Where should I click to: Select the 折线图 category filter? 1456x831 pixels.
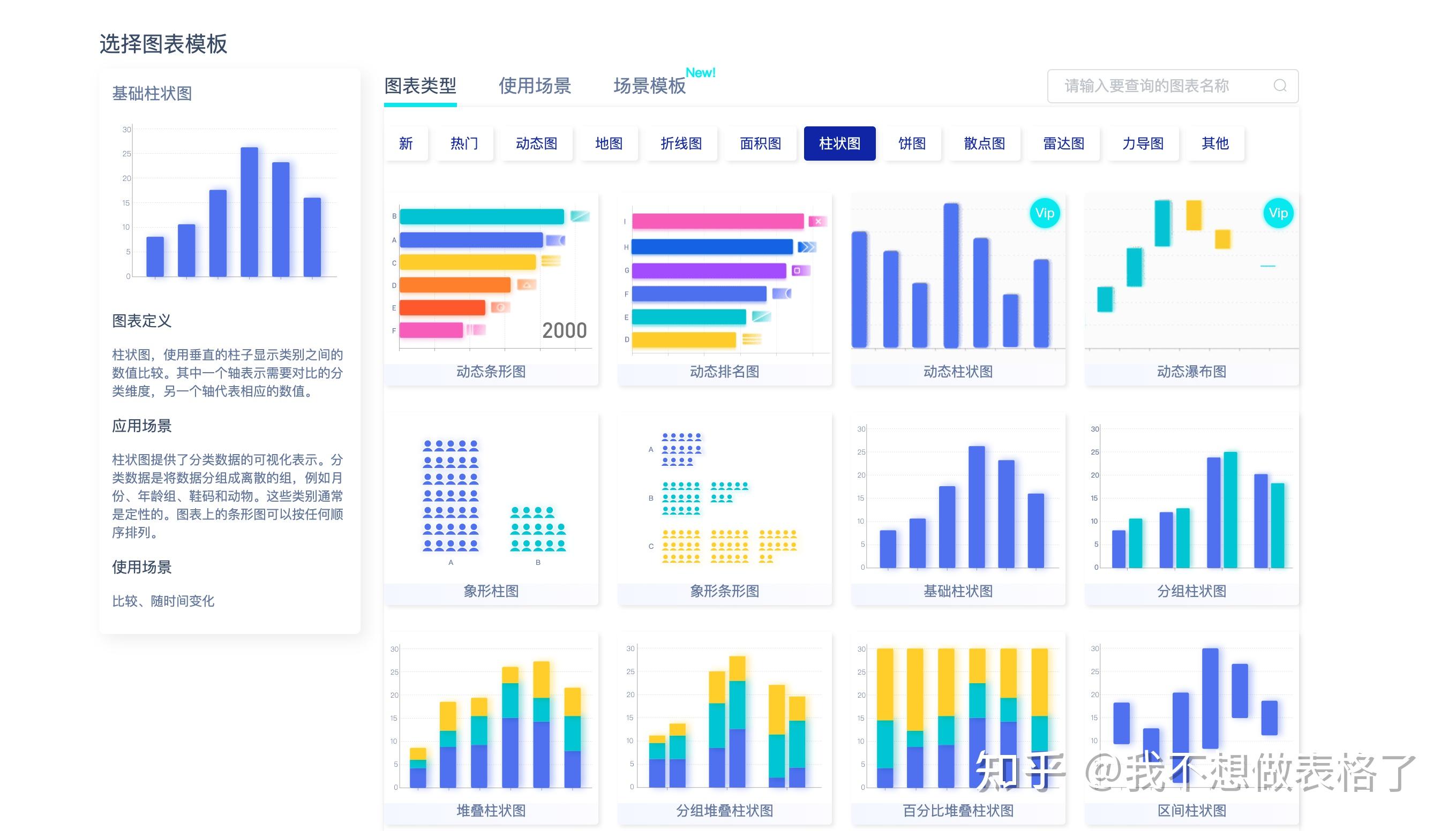tap(681, 144)
